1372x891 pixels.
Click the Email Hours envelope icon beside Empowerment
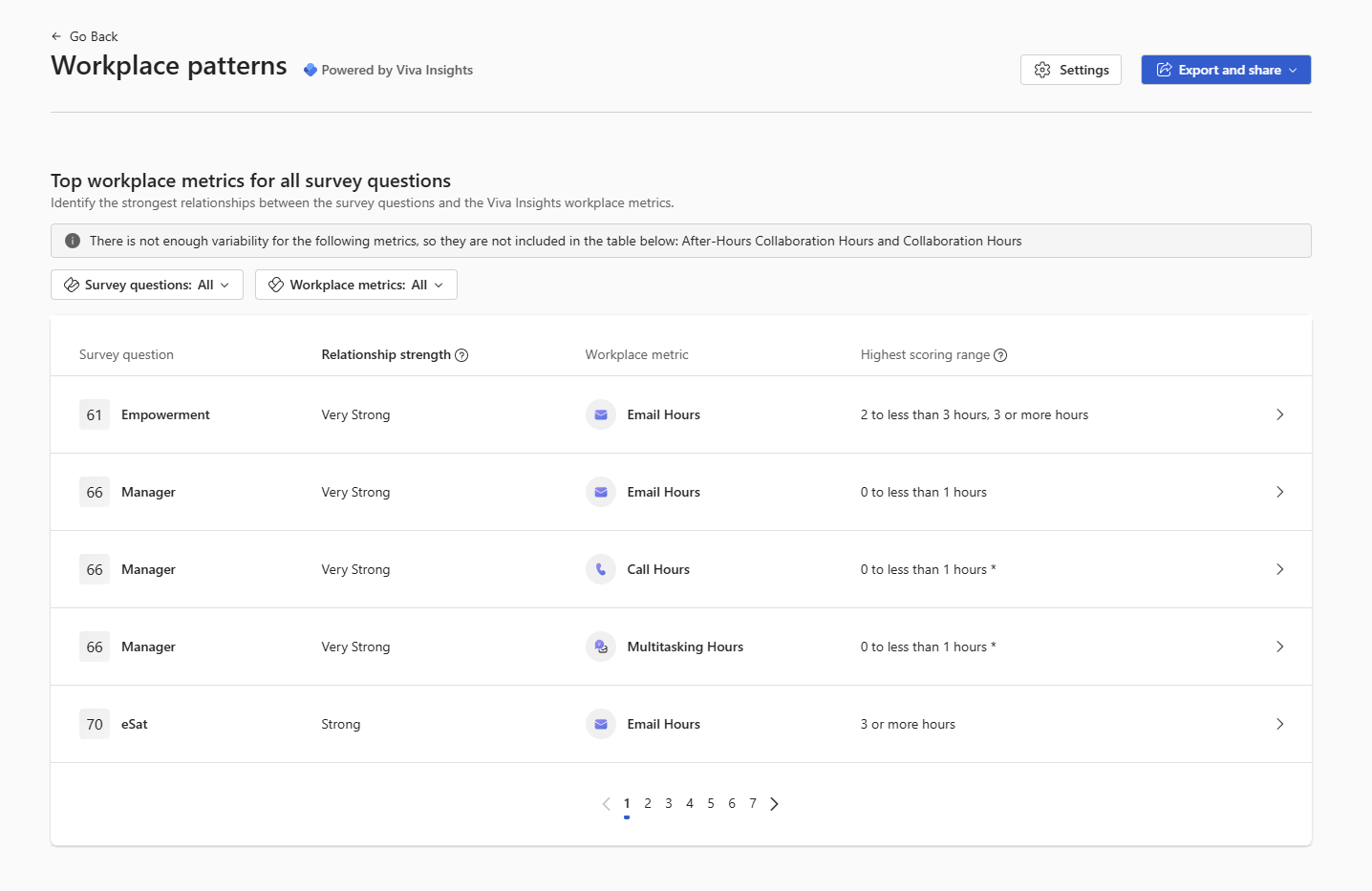point(600,414)
